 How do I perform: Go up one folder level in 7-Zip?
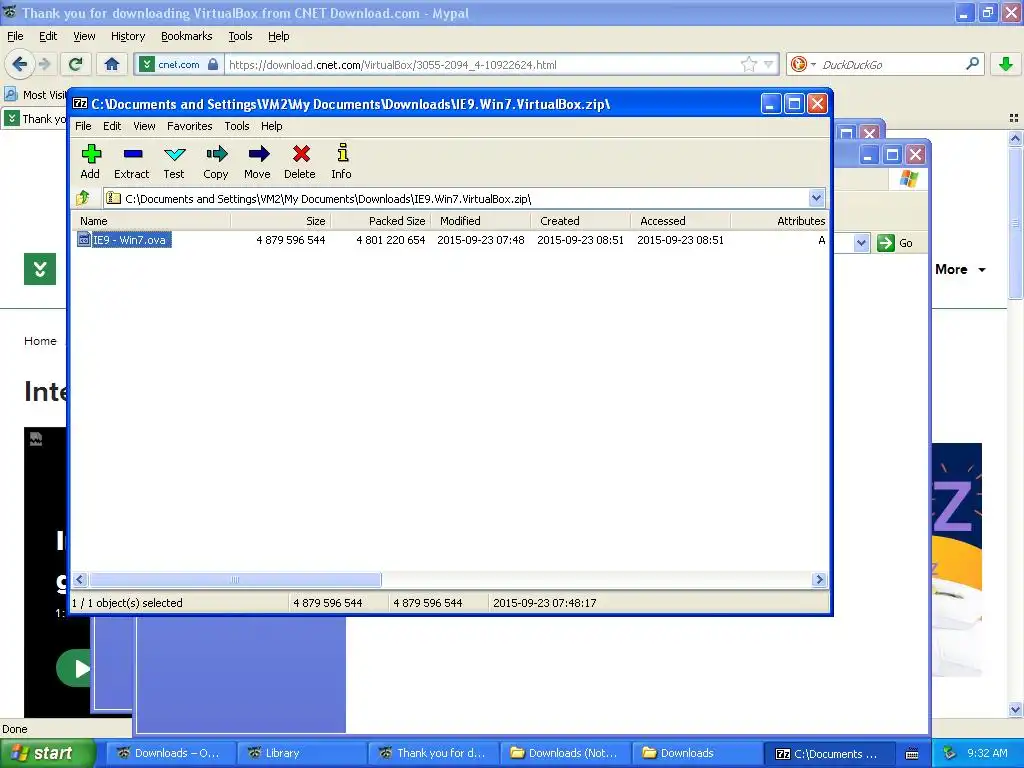[x=84, y=198]
